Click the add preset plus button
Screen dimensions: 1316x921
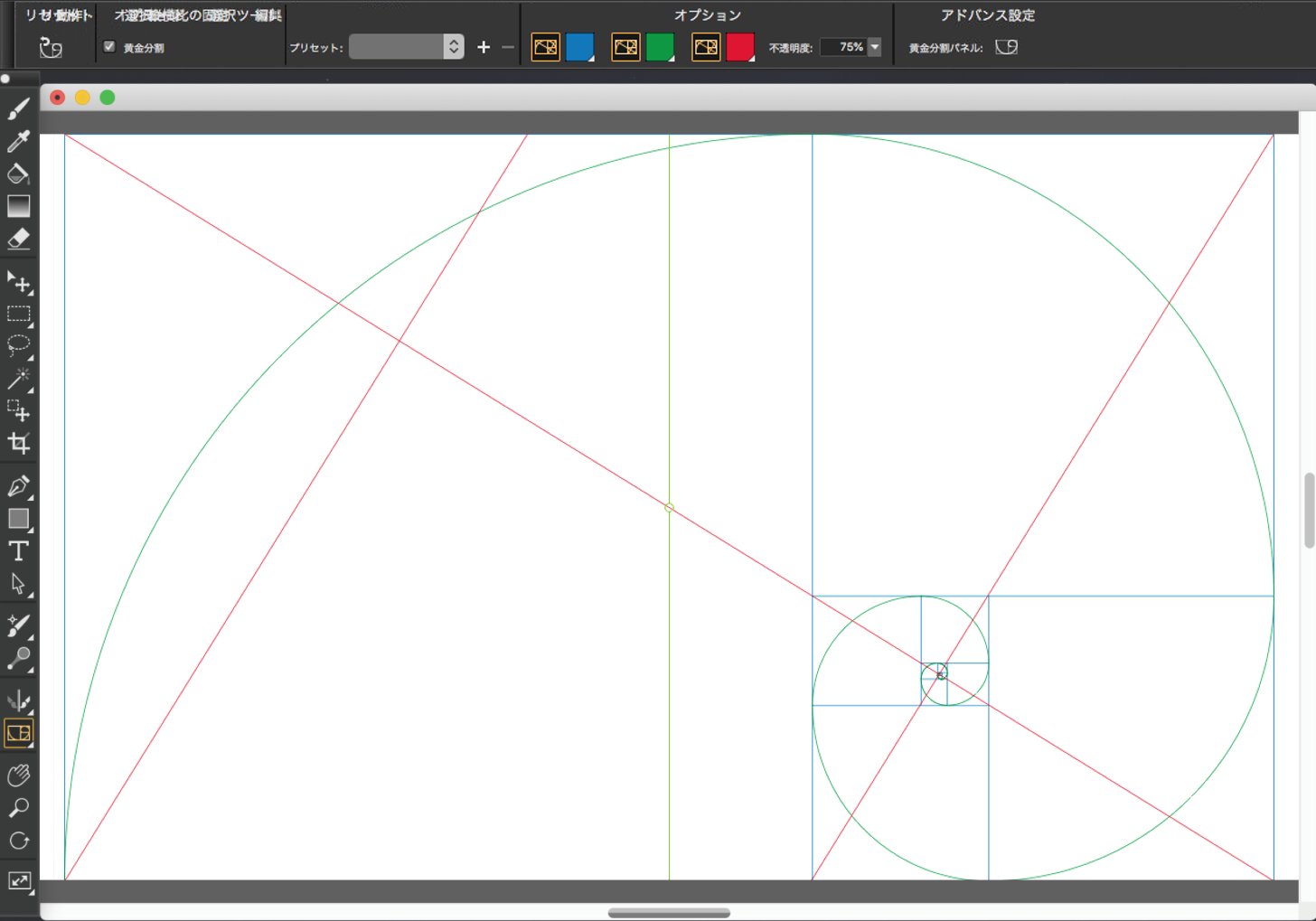tap(484, 47)
